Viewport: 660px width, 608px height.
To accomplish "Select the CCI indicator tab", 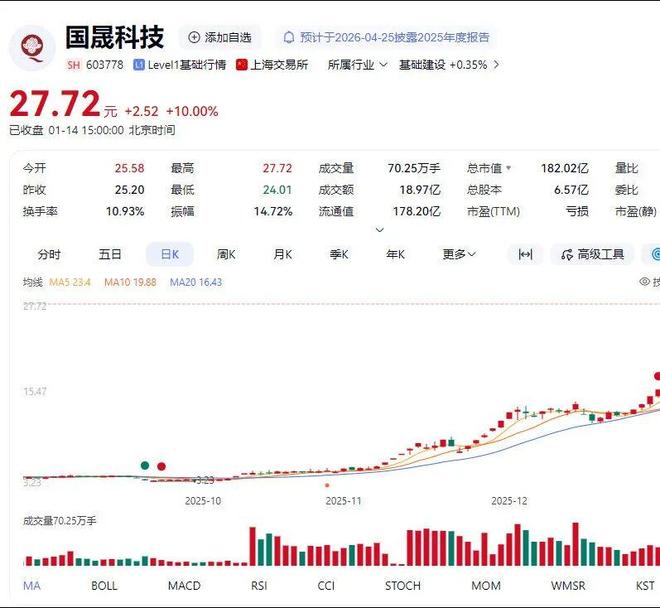I will (326, 585).
